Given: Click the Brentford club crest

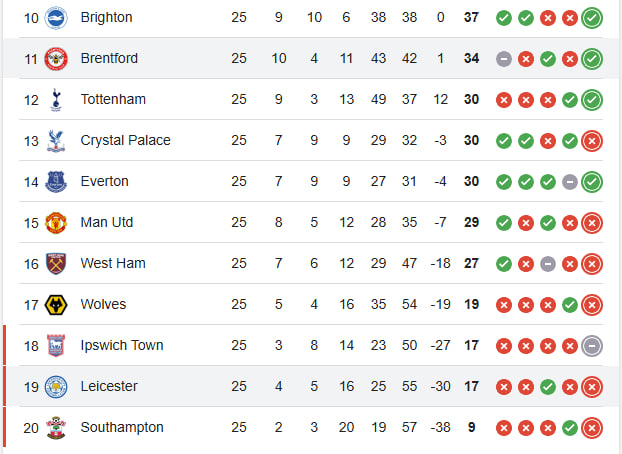Looking at the screenshot, I should click(56, 59).
